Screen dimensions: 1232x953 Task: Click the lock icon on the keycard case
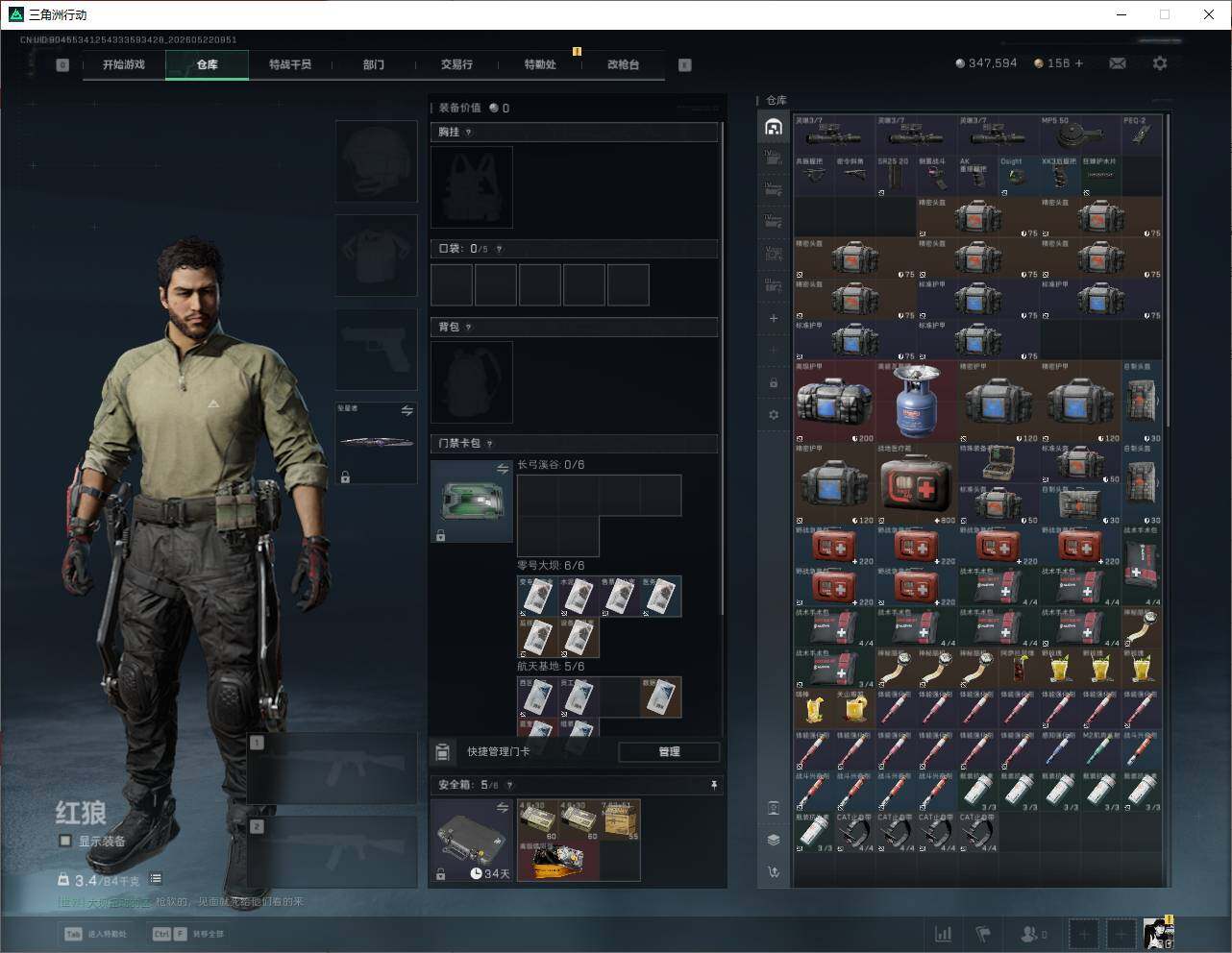pyautogui.click(x=440, y=535)
